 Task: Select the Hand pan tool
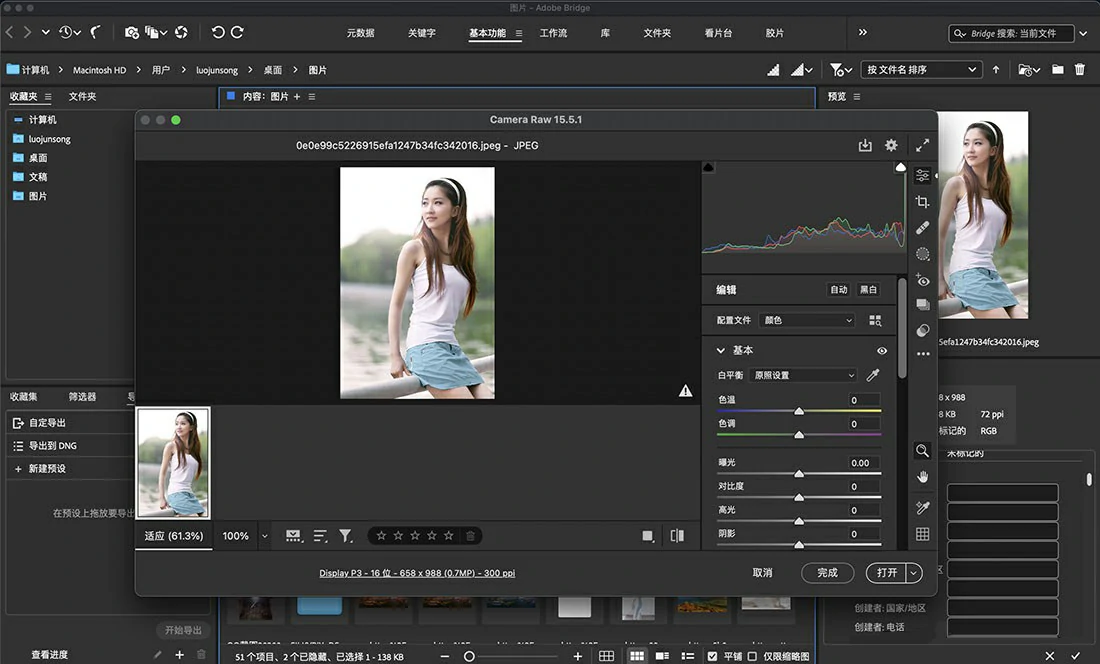coord(923,477)
